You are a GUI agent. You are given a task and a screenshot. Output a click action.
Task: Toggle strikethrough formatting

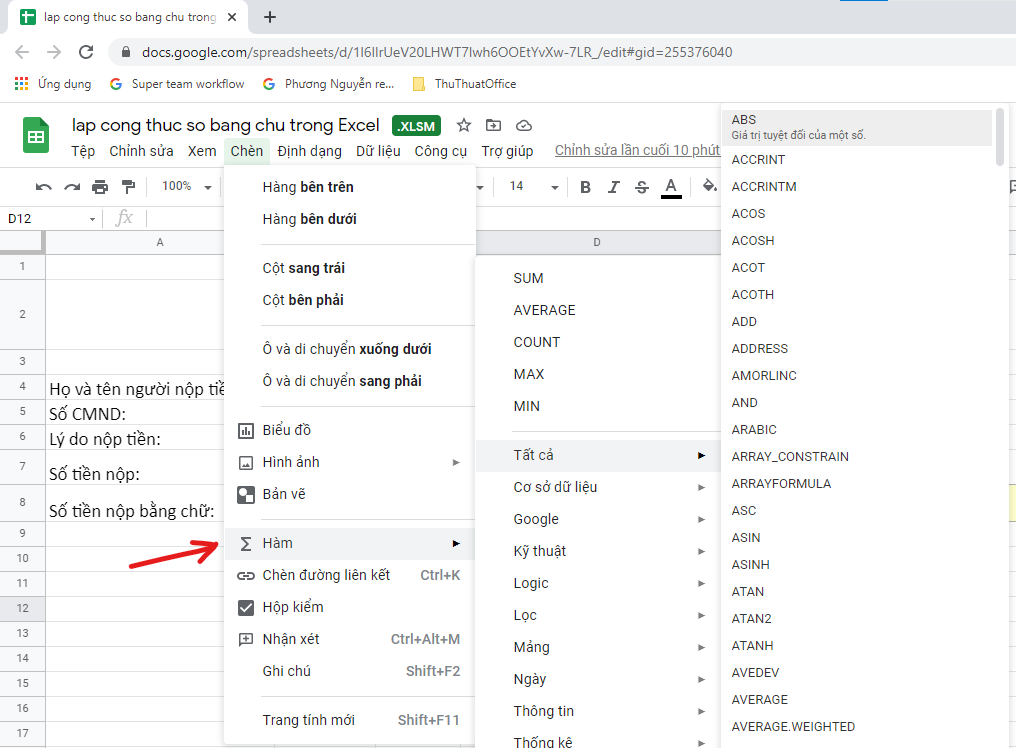pos(641,186)
